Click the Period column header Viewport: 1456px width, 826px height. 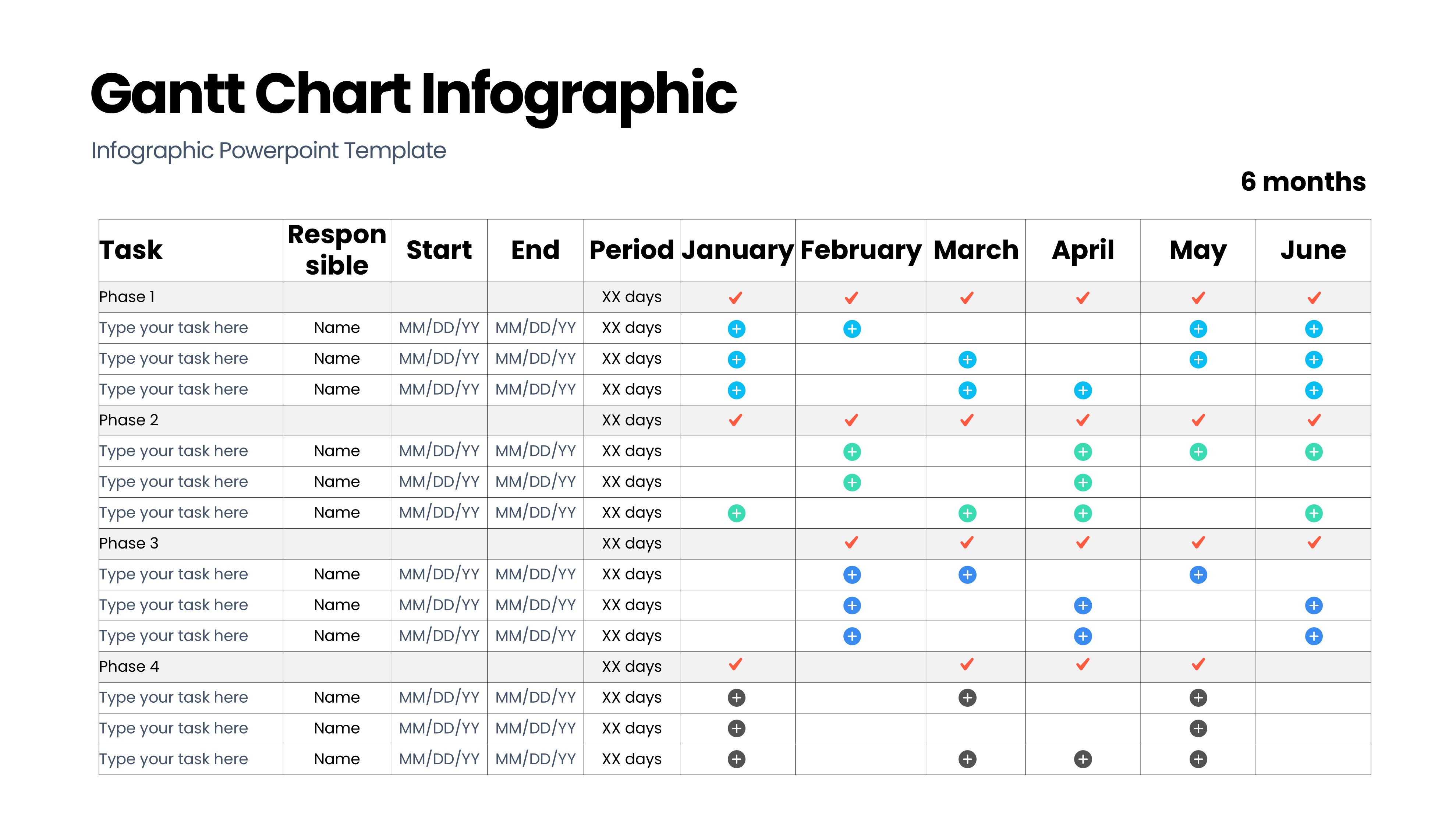632,250
